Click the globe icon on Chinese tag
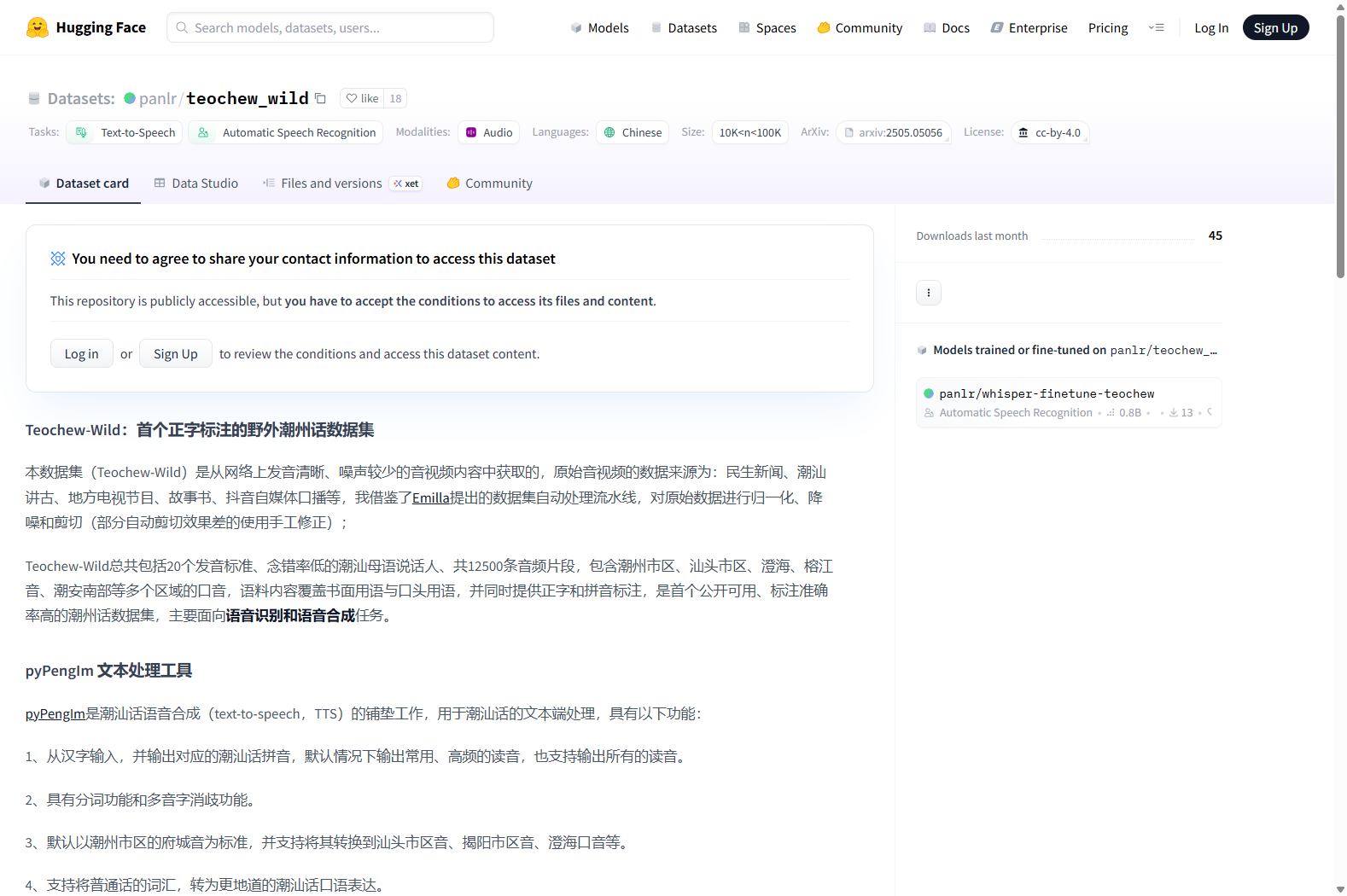This screenshot has height=896, width=1347. click(609, 132)
